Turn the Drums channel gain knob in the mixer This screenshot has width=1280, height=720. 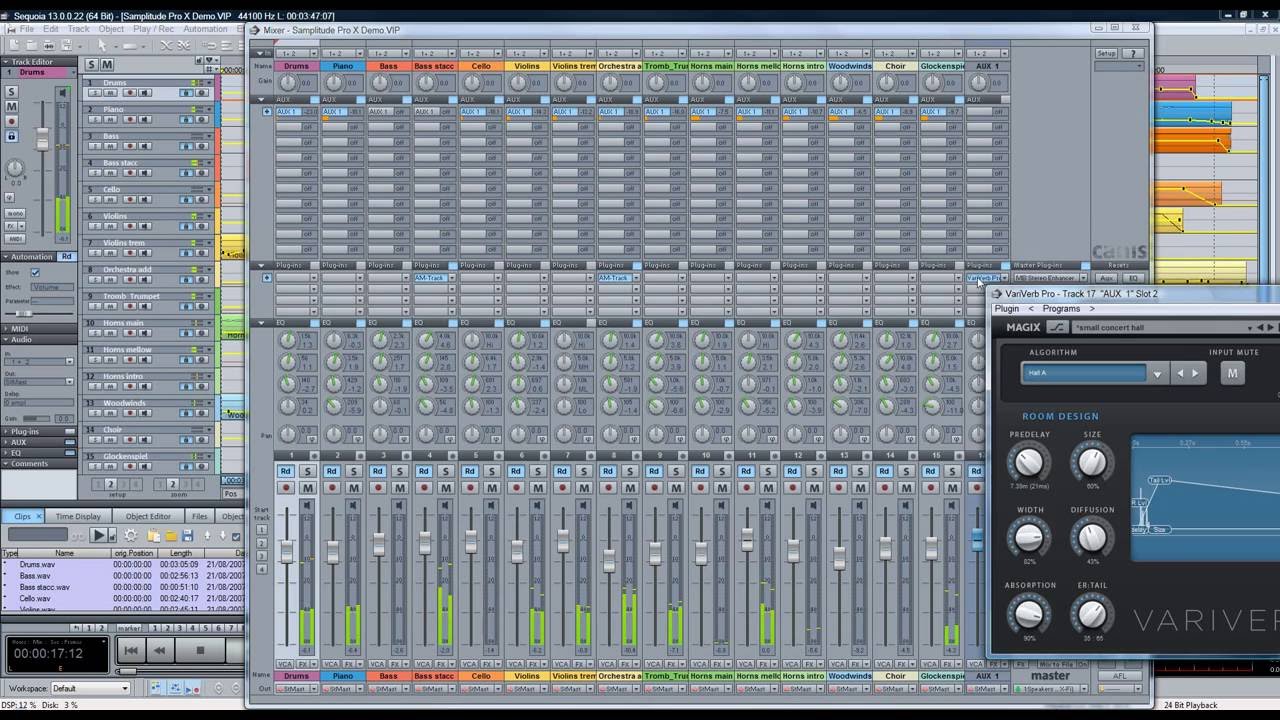[x=287, y=83]
